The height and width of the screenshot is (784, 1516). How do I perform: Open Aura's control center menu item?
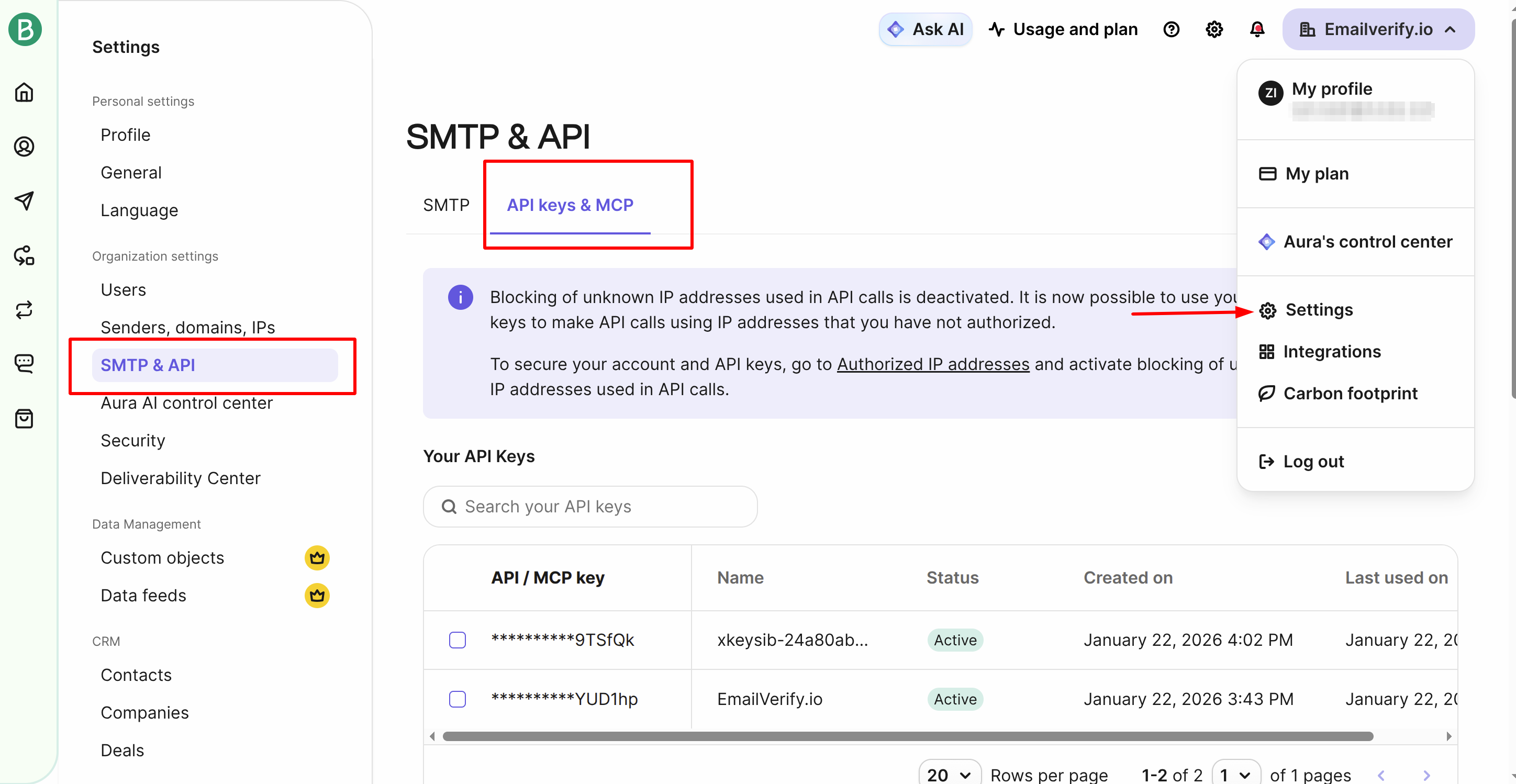1355,241
